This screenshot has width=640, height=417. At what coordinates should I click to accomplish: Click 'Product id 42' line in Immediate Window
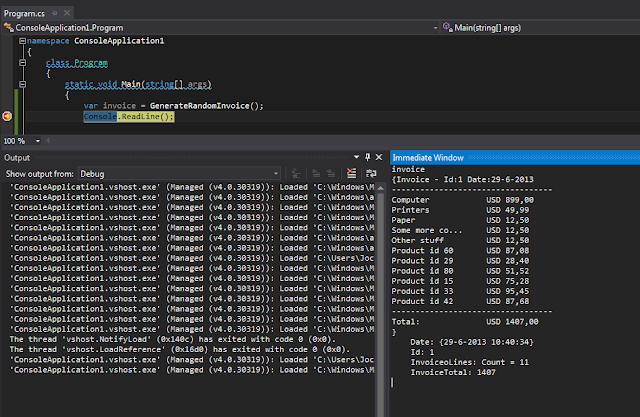click(460, 302)
